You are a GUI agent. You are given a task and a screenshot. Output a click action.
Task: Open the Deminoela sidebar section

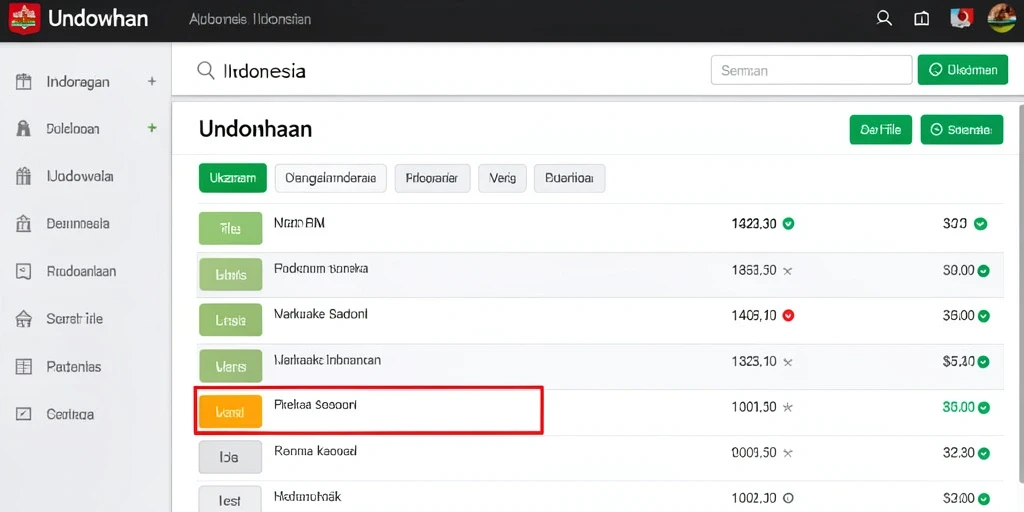click(78, 223)
